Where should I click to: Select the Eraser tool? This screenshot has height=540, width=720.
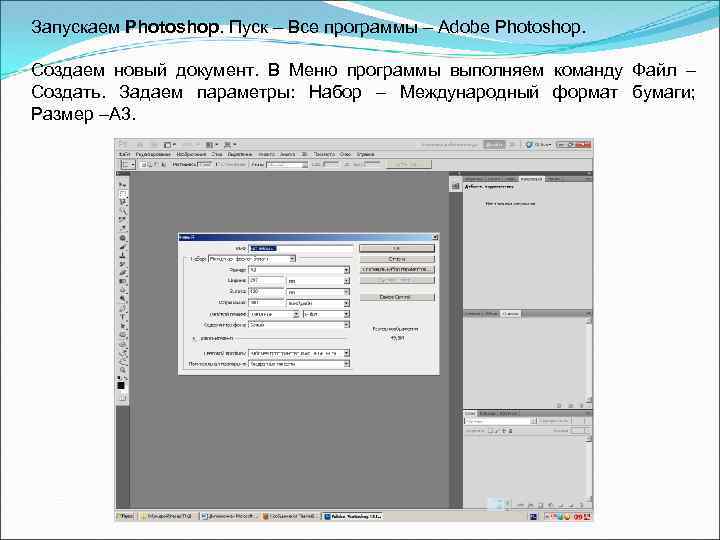[x=122, y=274]
